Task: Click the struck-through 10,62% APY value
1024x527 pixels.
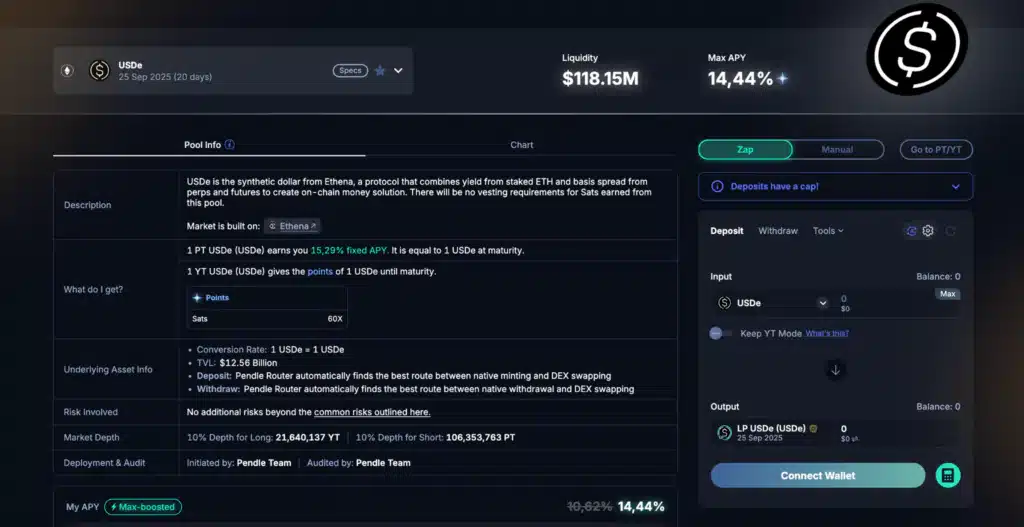Action: click(x=590, y=506)
